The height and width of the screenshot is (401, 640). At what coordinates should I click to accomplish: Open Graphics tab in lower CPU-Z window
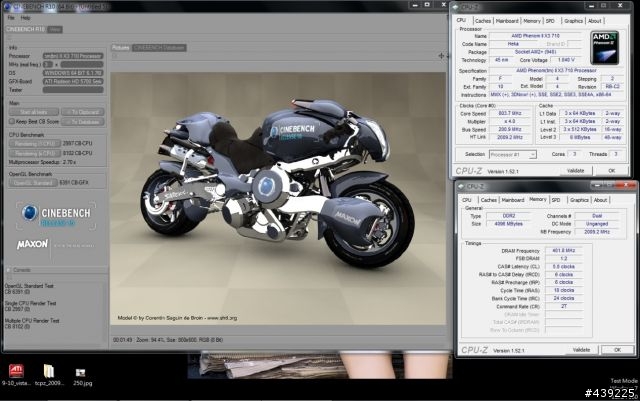[579, 200]
